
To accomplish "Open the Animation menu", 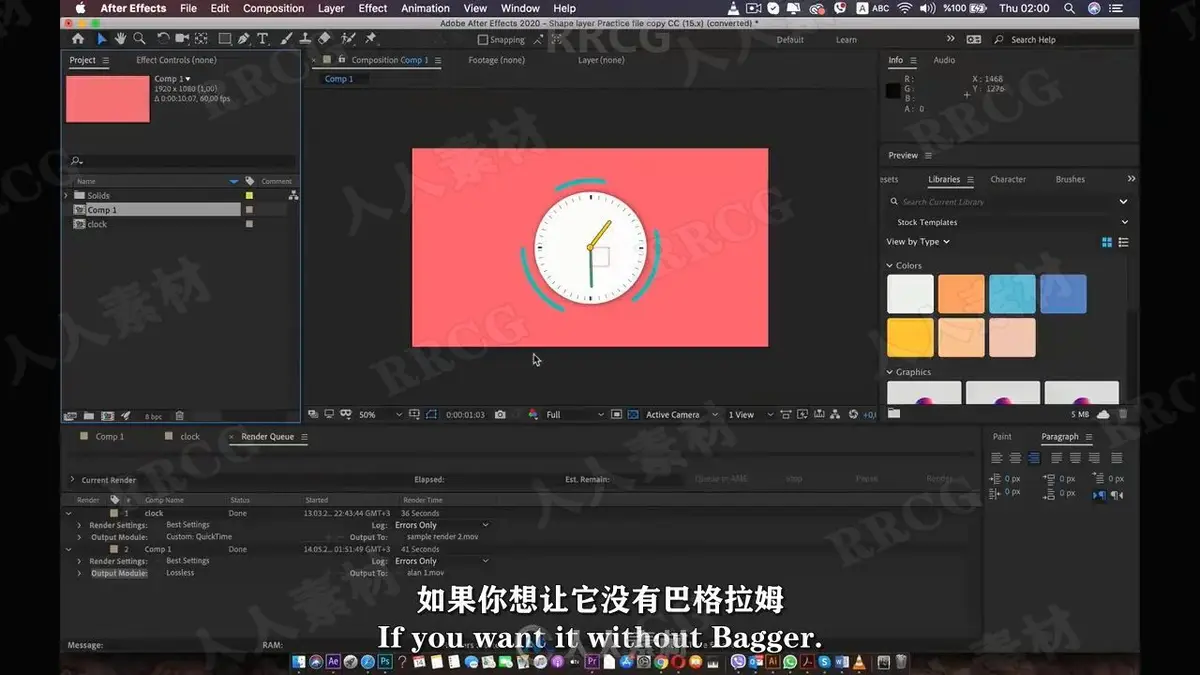I will pos(425,8).
